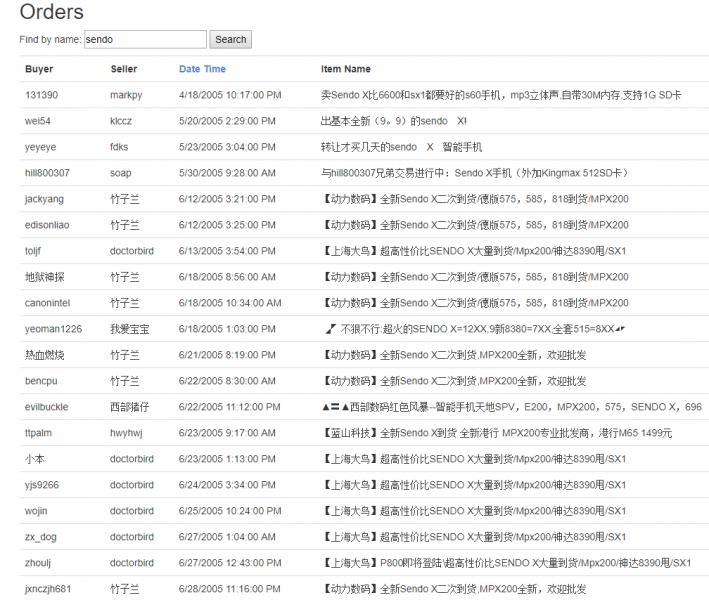Click the edisonliao buyer cell
The width and height of the screenshot is (709, 600).
[x=48, y=225]
